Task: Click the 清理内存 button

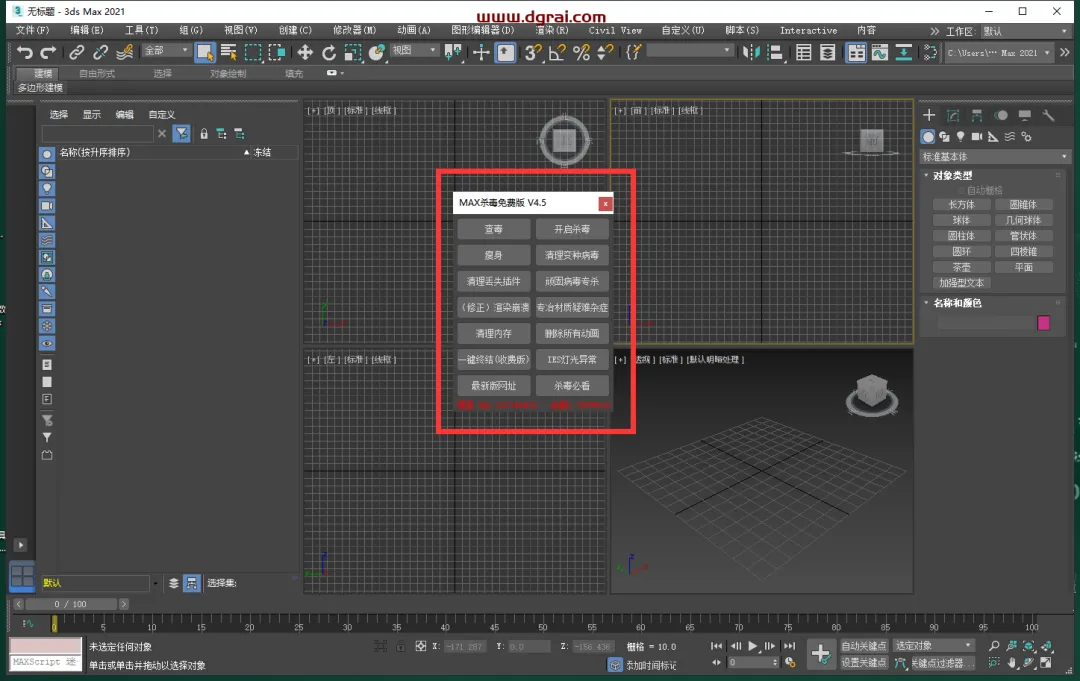Action: [x=493, y=334]
